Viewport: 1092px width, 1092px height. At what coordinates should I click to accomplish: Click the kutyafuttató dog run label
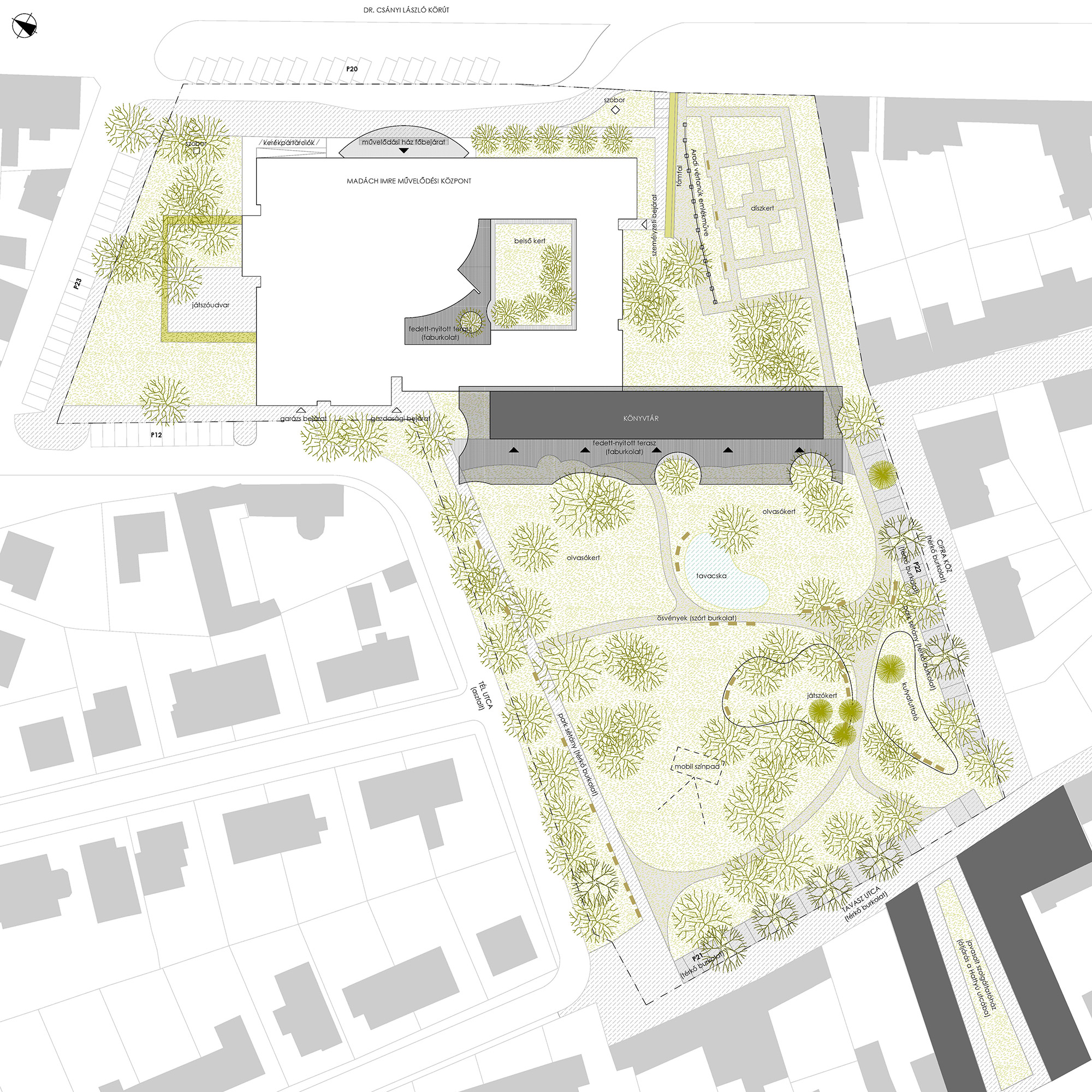[x=910, y=701]
